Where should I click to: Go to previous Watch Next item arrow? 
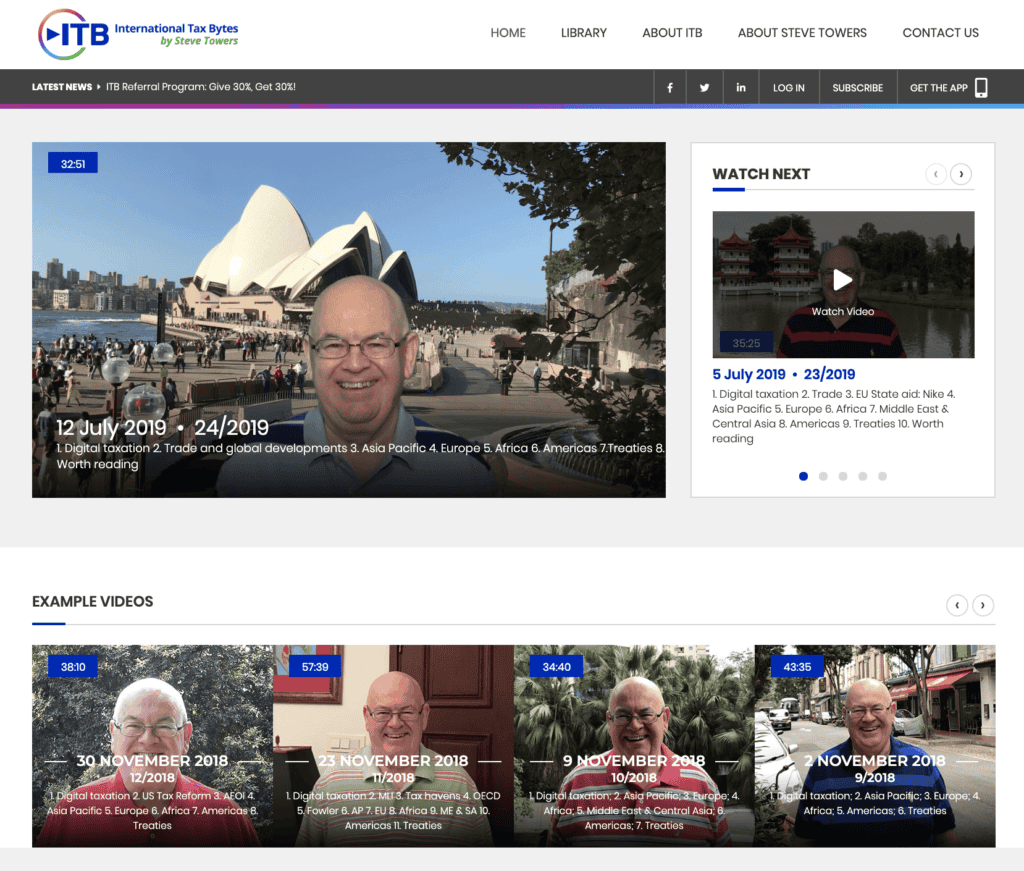(x=936, y=174)
